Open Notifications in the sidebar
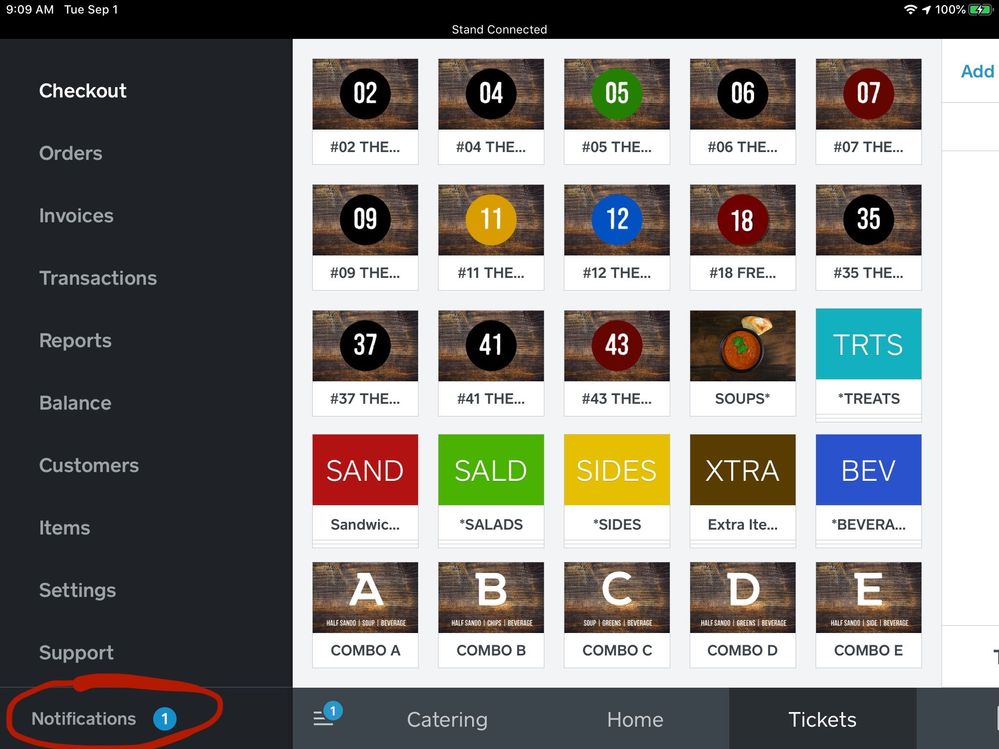Viewport: 999px width, 749px height. (x=84, y=718)
